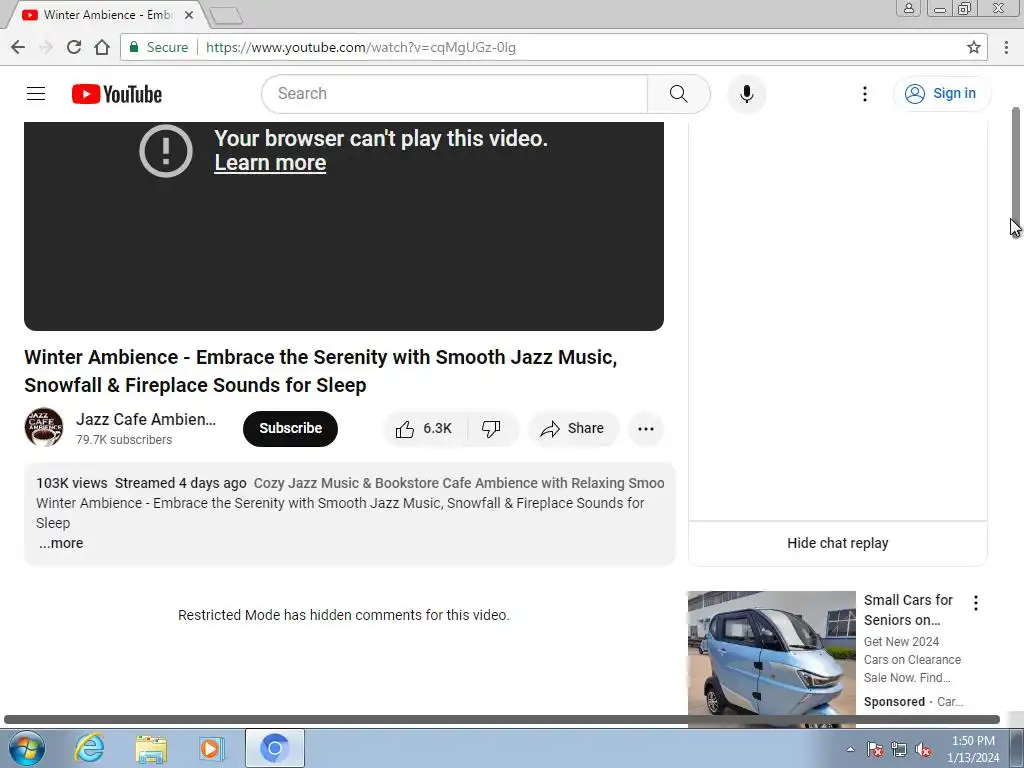Bookmark this page with the star
Viewport: 1024px width, 768px height.
click(974, 47)
